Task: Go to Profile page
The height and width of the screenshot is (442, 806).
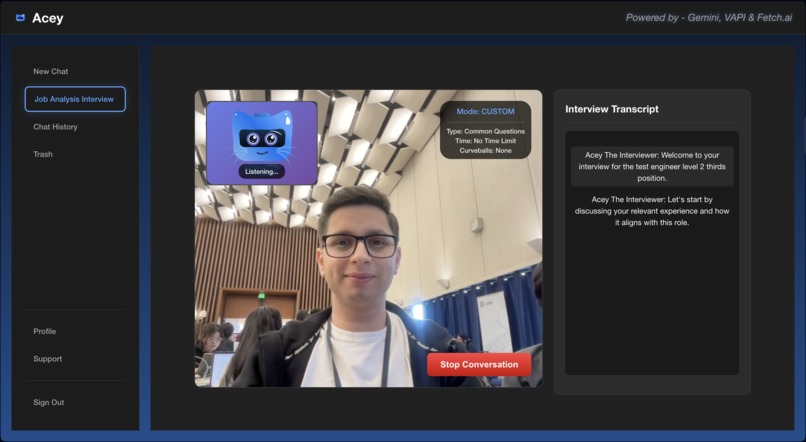Action: (45, 332)
